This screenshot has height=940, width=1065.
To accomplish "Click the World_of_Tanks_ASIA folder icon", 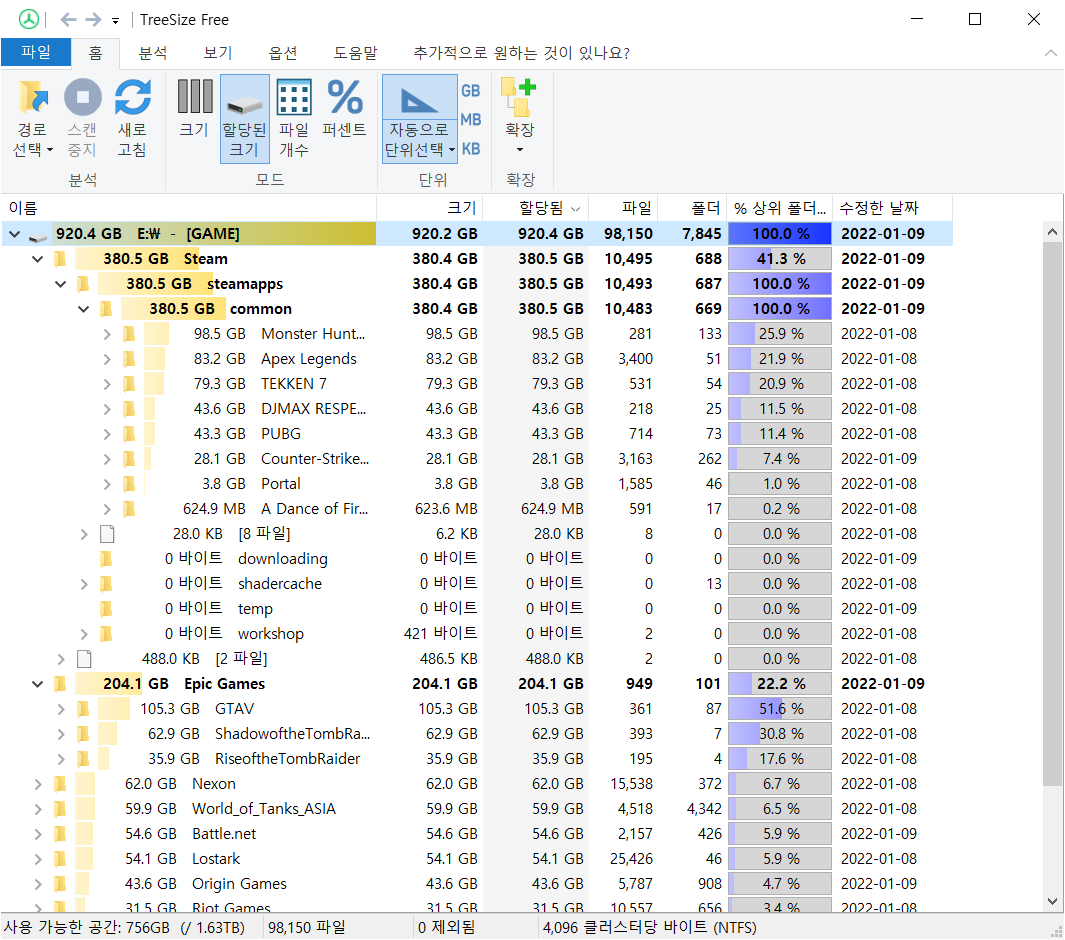I will (60, 809).
